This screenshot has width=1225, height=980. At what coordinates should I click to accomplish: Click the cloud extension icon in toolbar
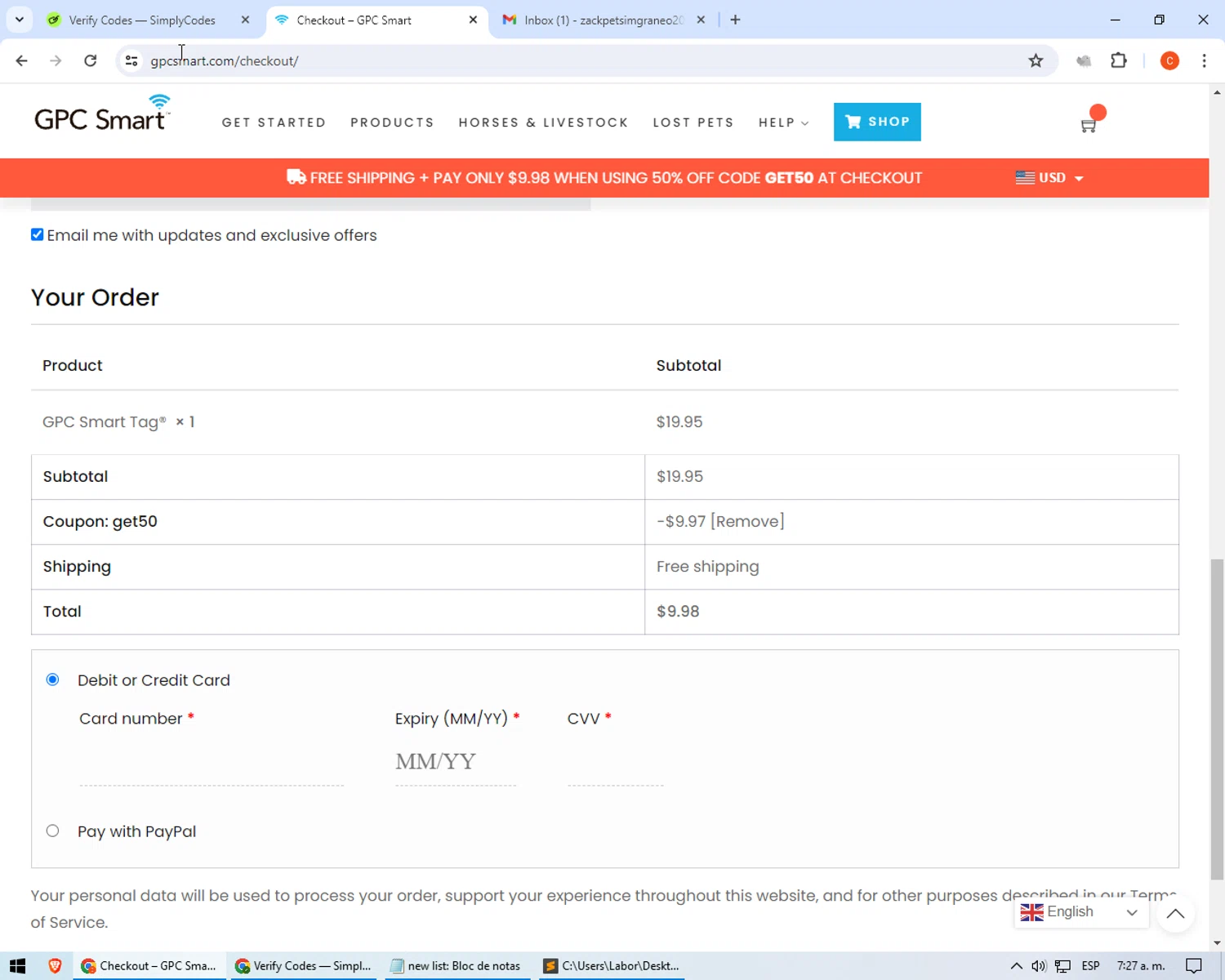click(x=1084, y=60)
